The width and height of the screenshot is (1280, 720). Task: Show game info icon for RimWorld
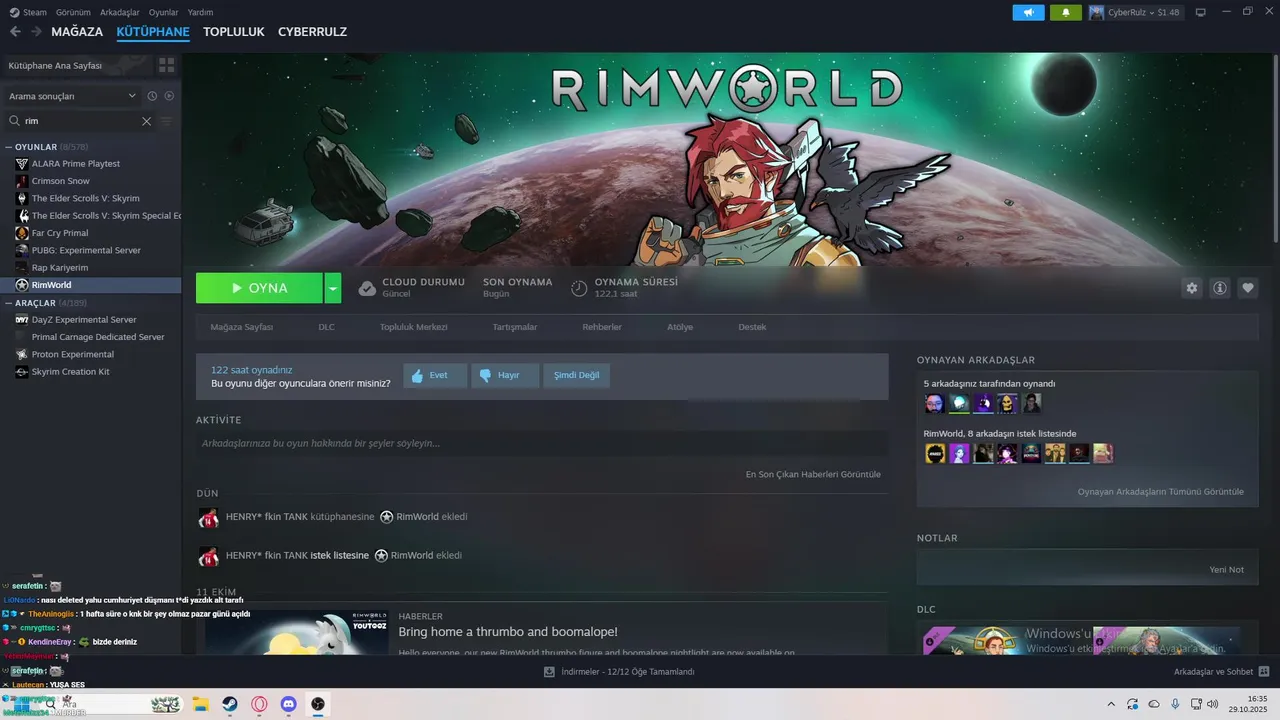[1219, 288]
